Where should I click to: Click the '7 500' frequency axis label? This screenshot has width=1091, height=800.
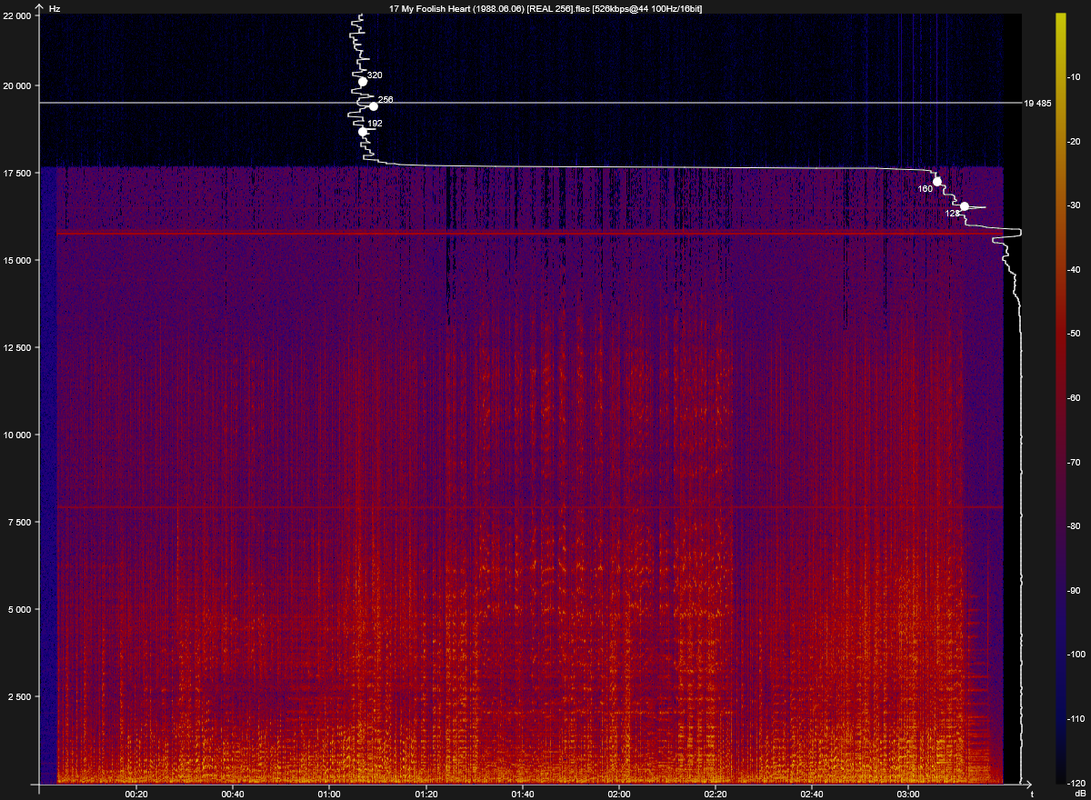point(19,522)
